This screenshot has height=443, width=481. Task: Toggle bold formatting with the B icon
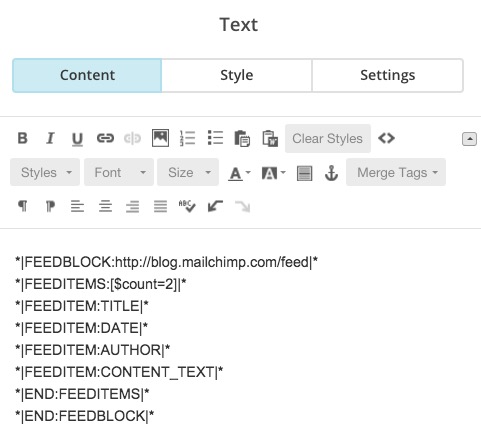tap(22, 138)
